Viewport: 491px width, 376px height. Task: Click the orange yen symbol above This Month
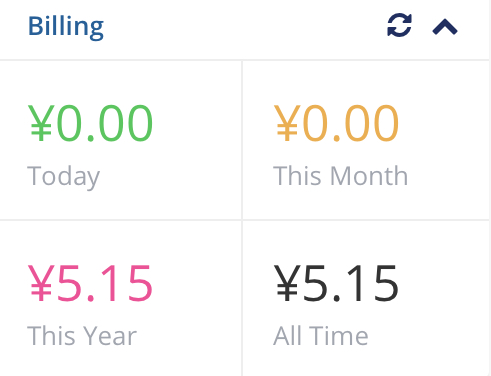[286, 123]
